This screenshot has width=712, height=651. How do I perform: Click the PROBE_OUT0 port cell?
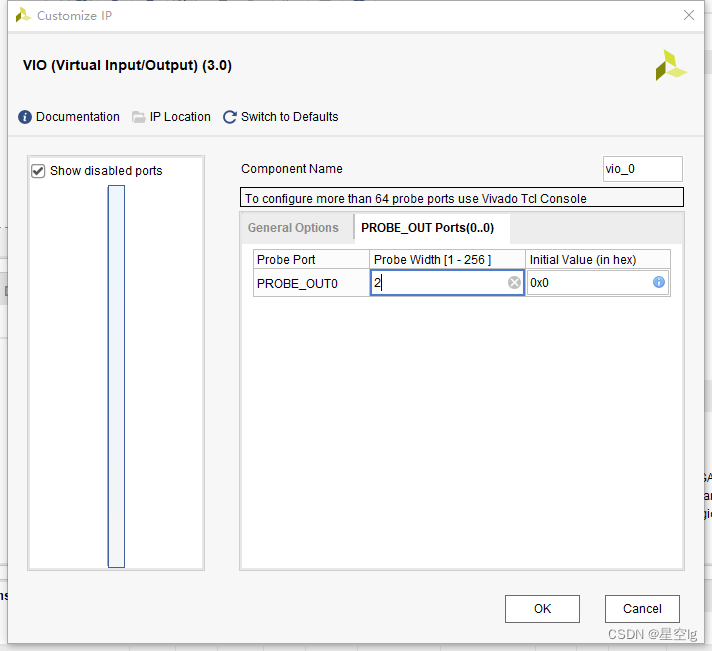coord(311,283)
